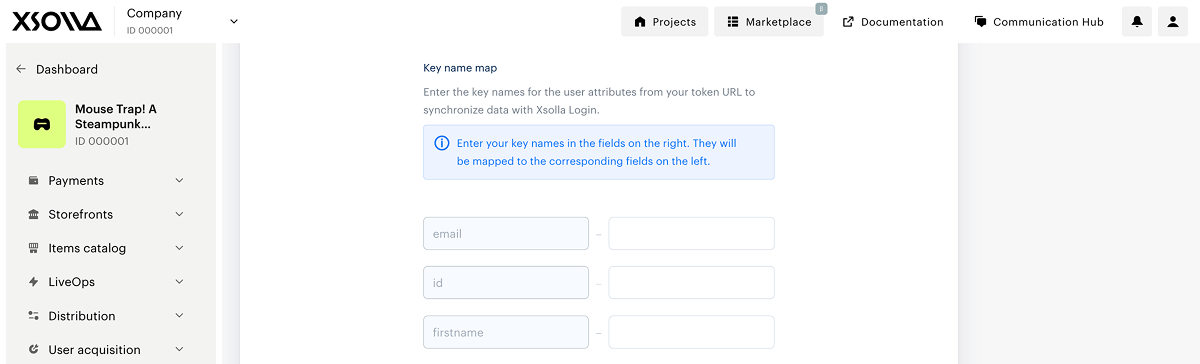Expand the Payments section chevron
The height and width of the screenshot is (364, 1200).
pyautogui.click(x=180, y=181)
